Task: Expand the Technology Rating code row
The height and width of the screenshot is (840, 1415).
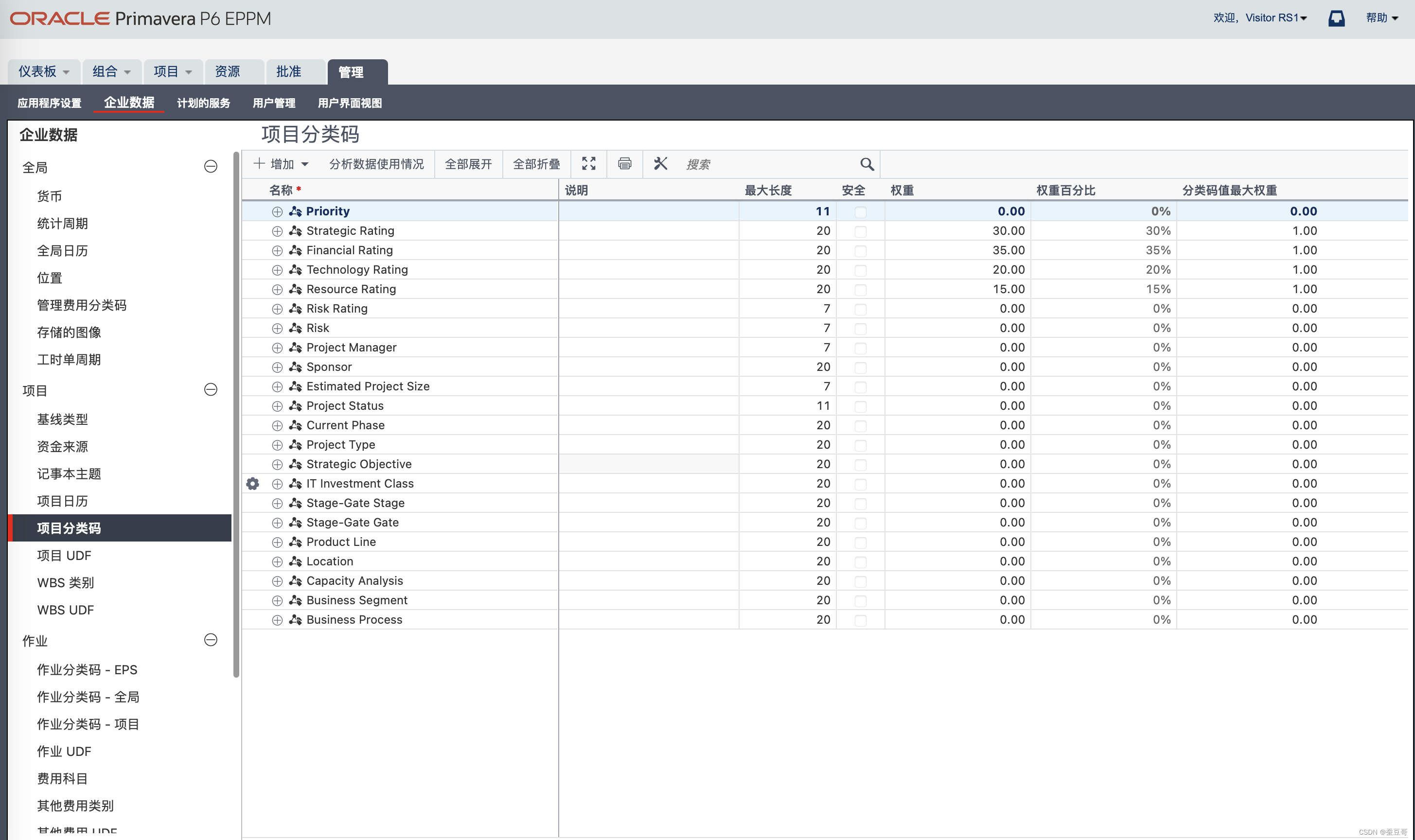Action: tap(277, 270)
